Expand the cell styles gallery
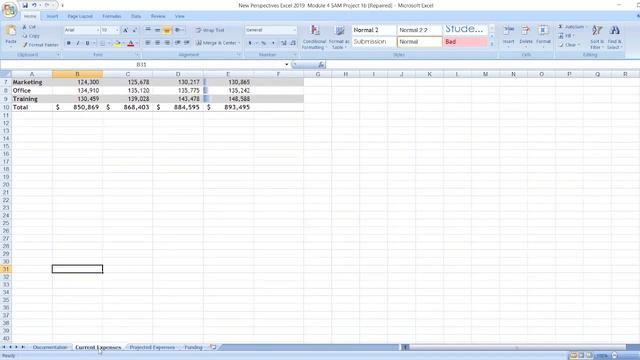The width and height of the screenshot is (640, 360). [492, 44]
